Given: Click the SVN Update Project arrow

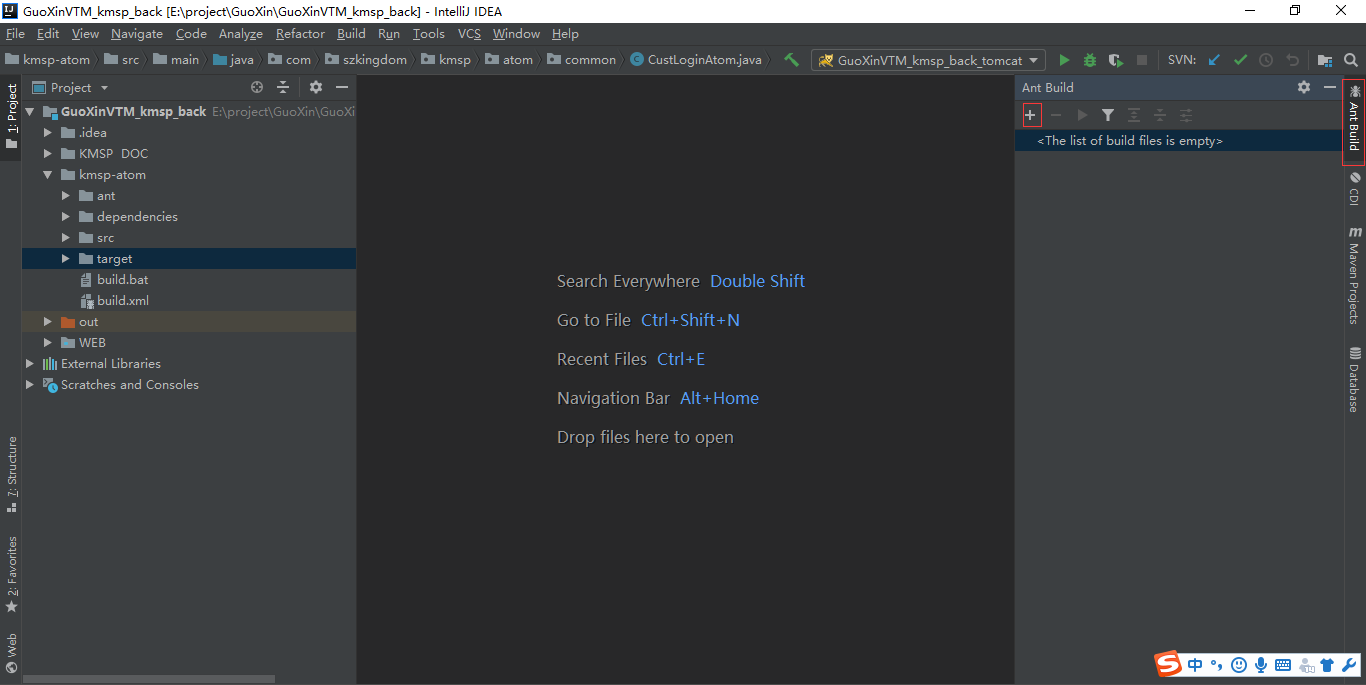Looking at the screenshot, I should (1214, 60).
